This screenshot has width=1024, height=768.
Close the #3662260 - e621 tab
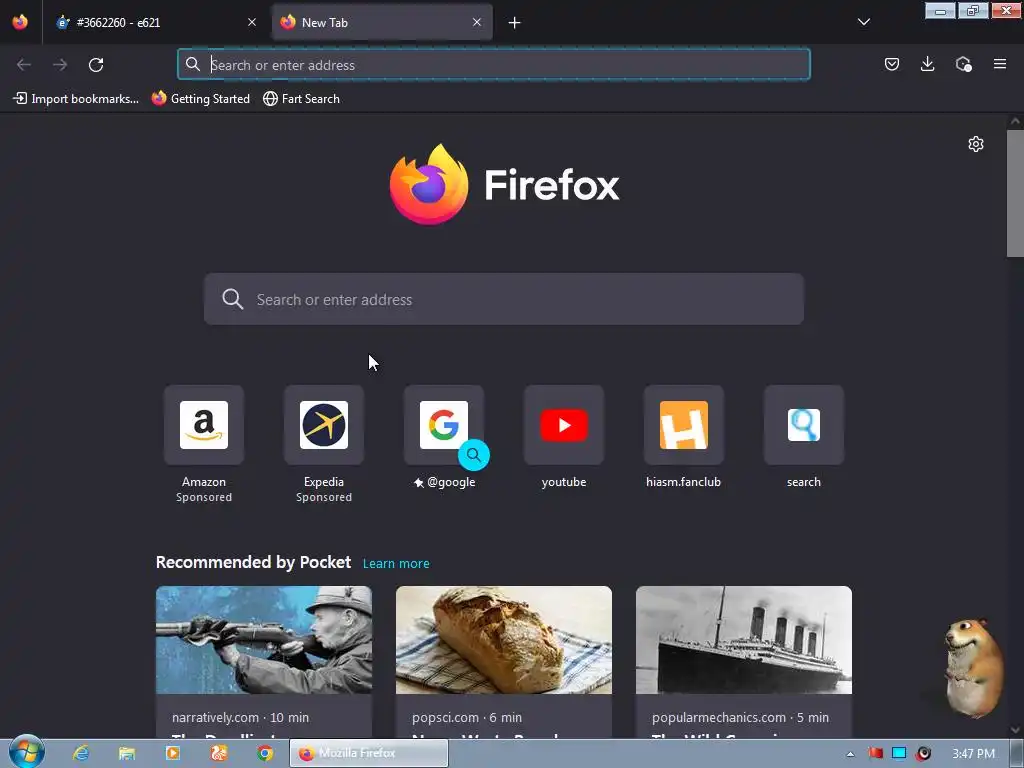click(x=251, y=22)
